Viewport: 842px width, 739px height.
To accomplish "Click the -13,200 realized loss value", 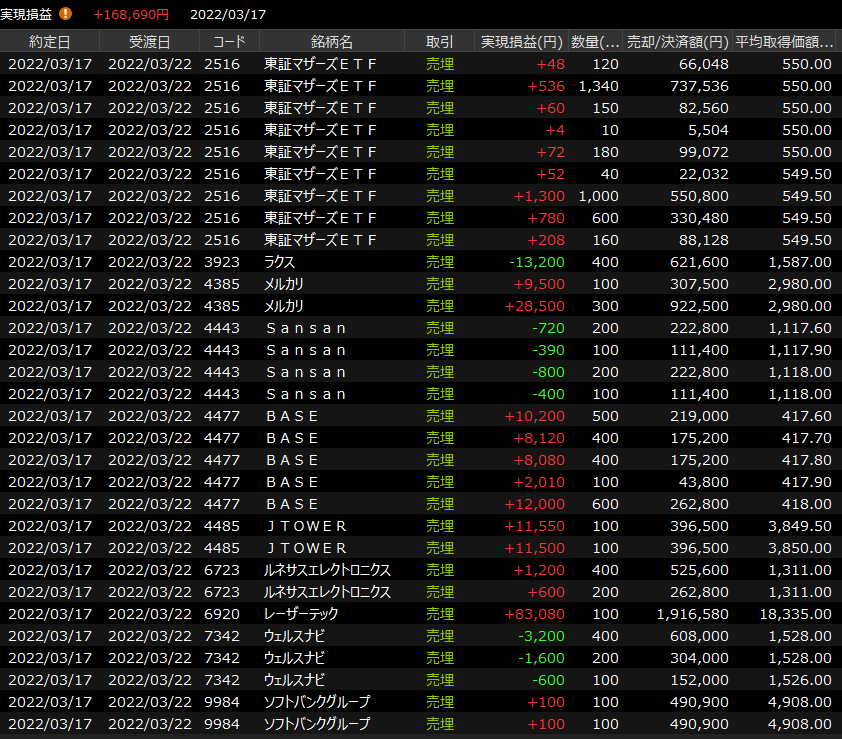I will [537, 262].
